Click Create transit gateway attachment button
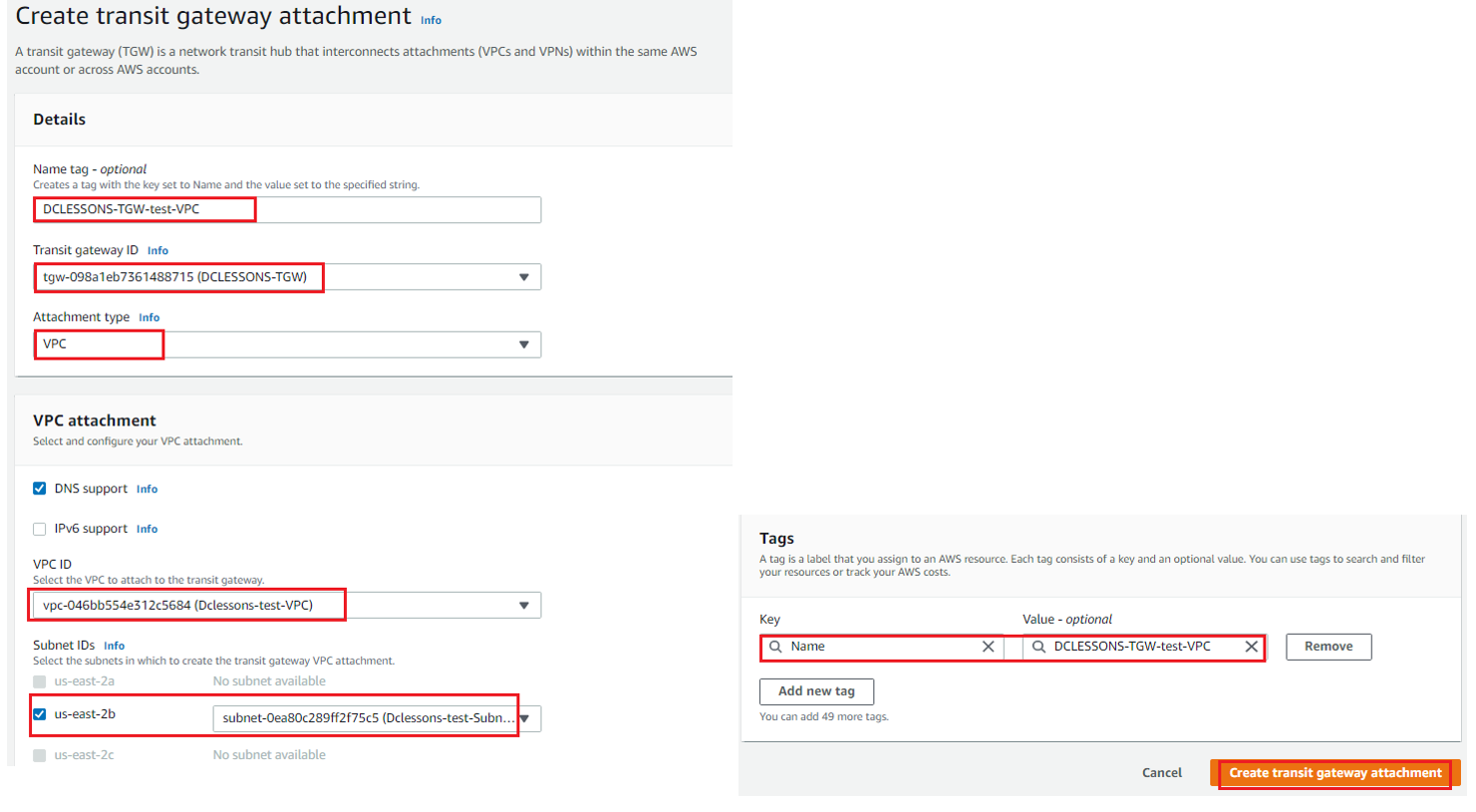Image resolution: width=1476 pixels, height=812 pixels. (1335, 773)
